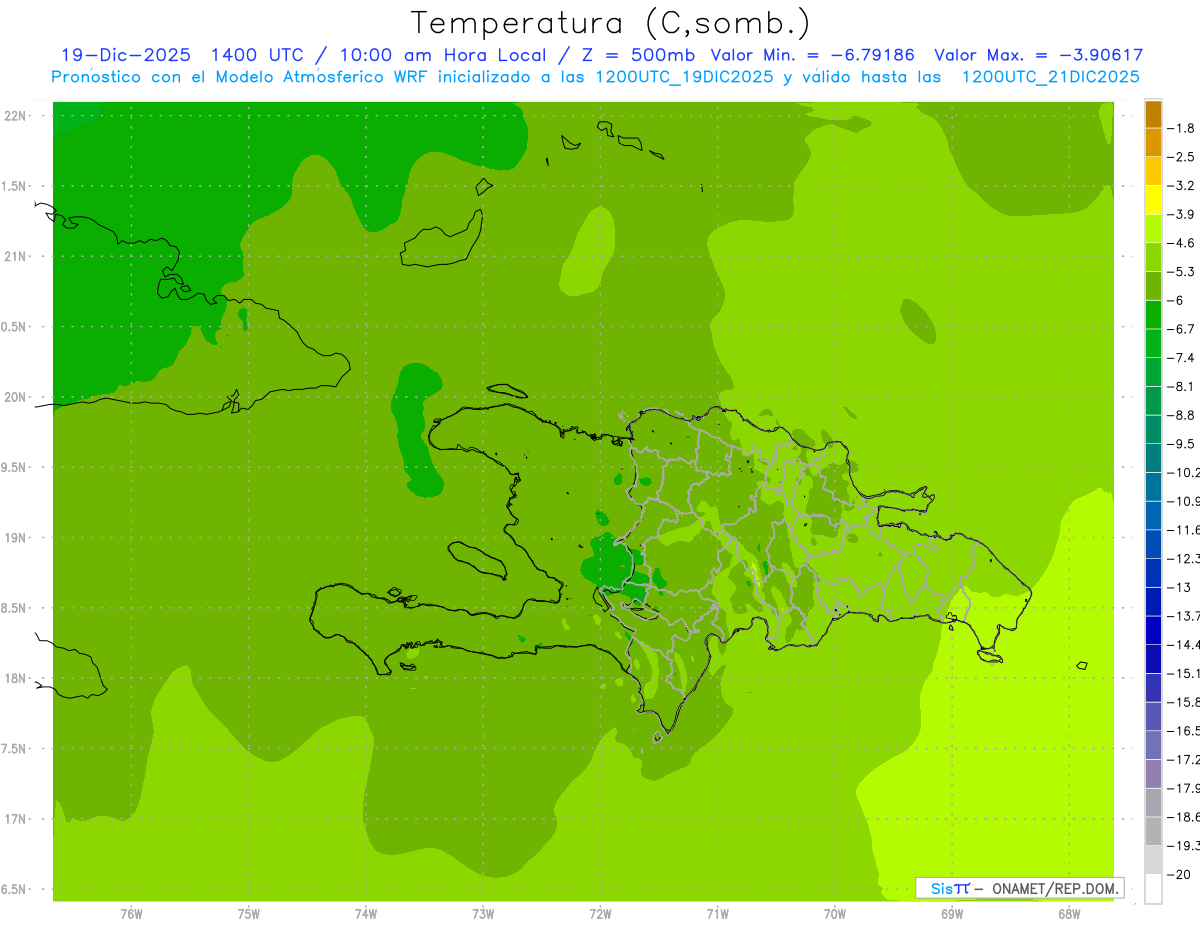Click the dark orange swatch above -1.8
Screen dimensions: 1200x927
point(1153,114)
